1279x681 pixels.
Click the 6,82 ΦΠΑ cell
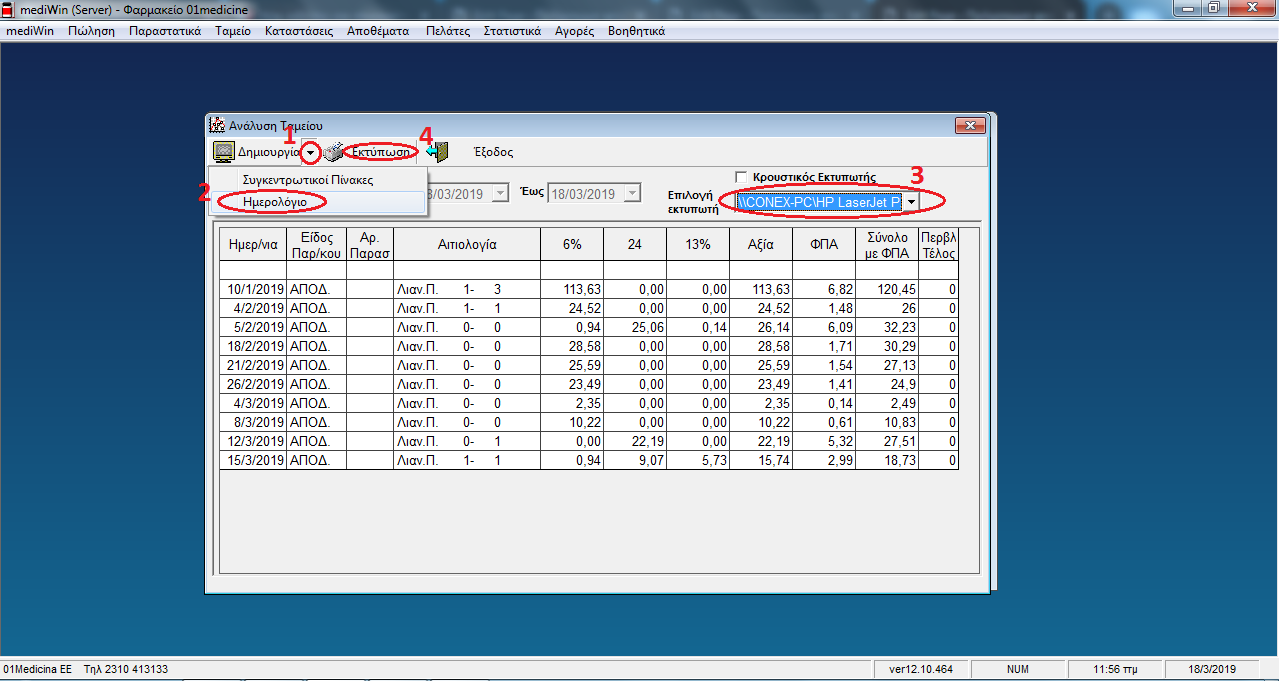pos(824,289)
